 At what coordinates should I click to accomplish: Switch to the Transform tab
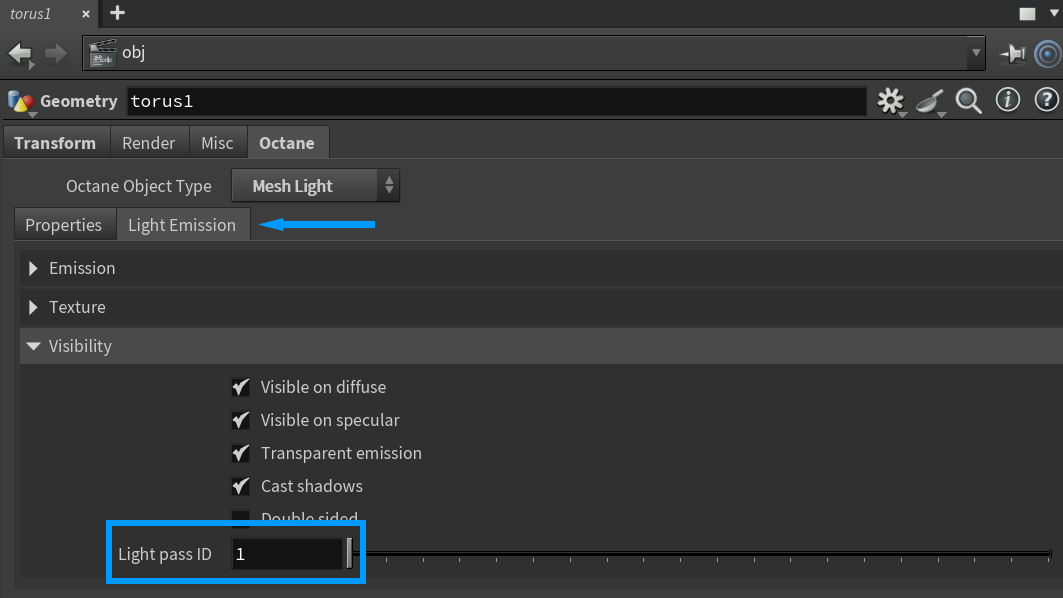tap(55, 143)
